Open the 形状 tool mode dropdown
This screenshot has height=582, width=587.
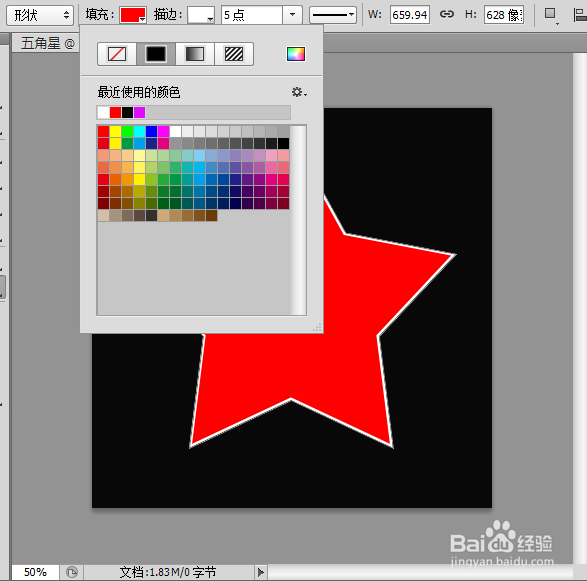coord(40,15)
